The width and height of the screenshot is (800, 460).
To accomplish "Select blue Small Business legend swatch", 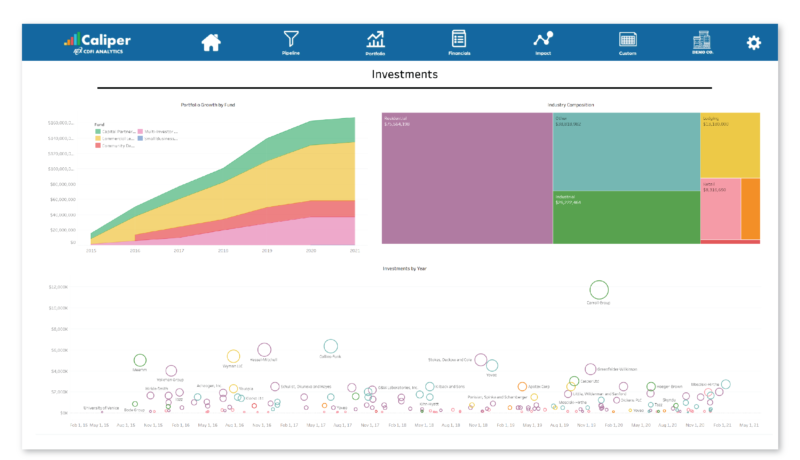I will (140, 138).
